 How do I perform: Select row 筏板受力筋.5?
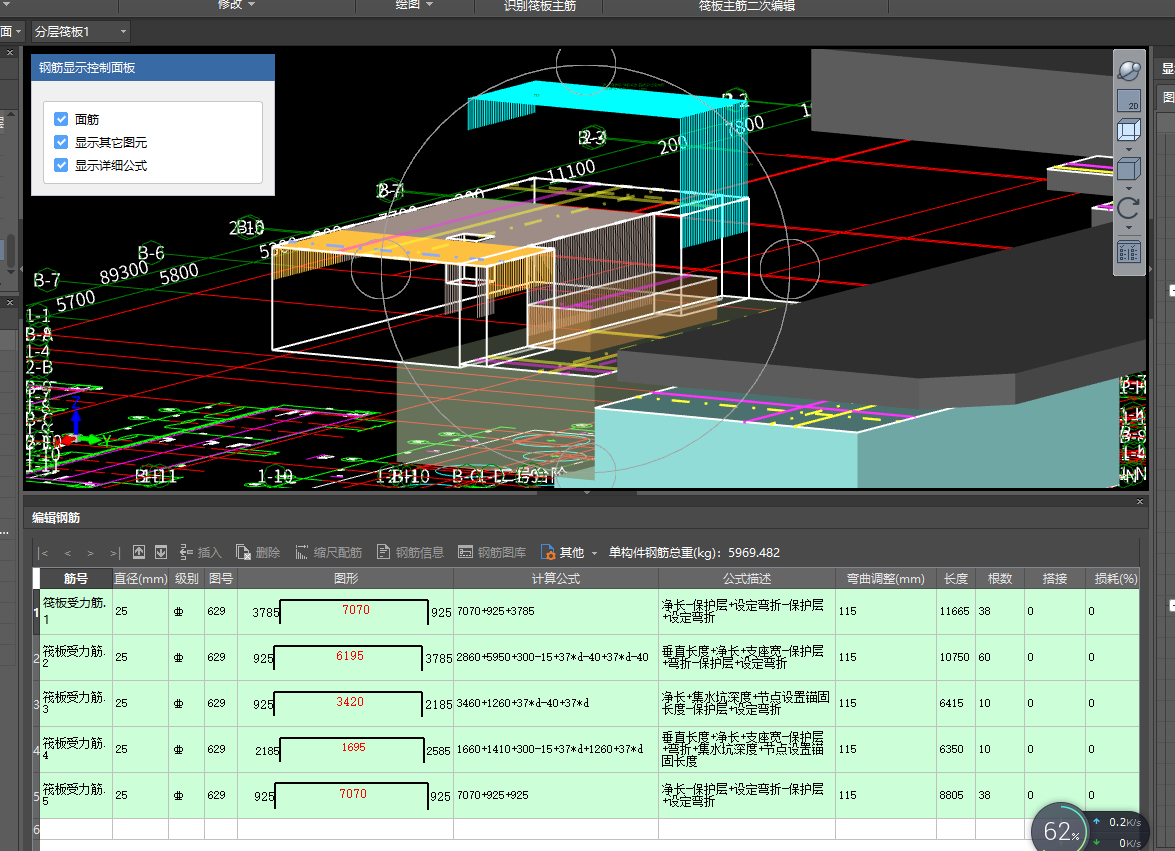click(588, 796)
